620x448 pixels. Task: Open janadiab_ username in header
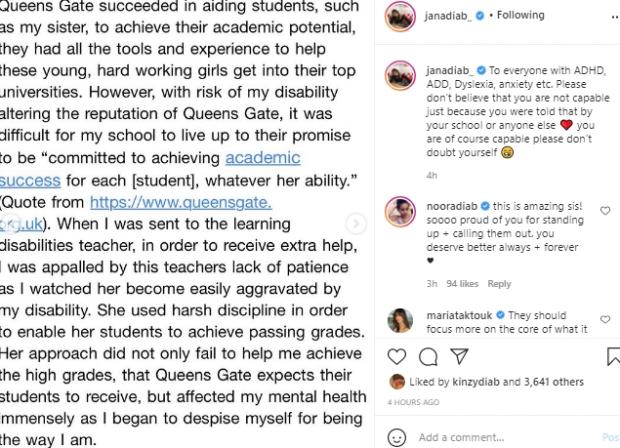[448, 15]
